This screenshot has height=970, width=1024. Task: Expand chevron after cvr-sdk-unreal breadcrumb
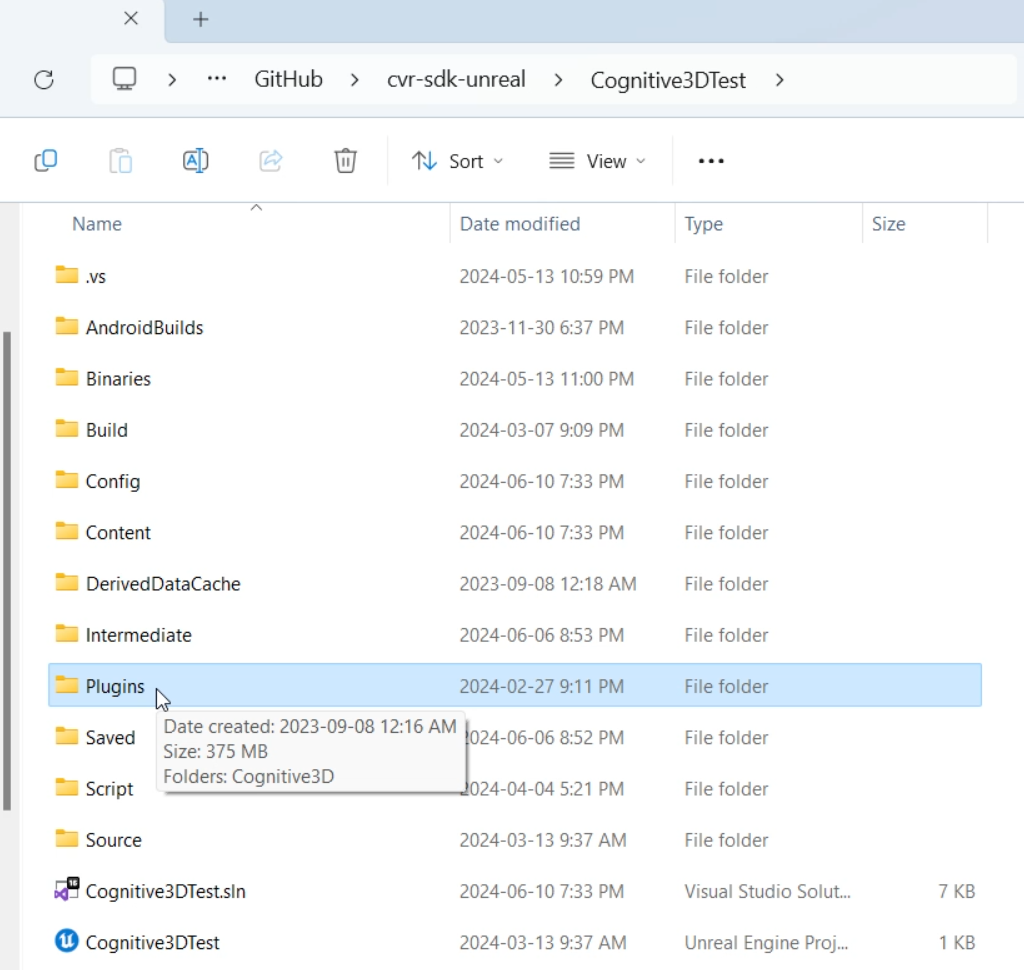[558, 80]
